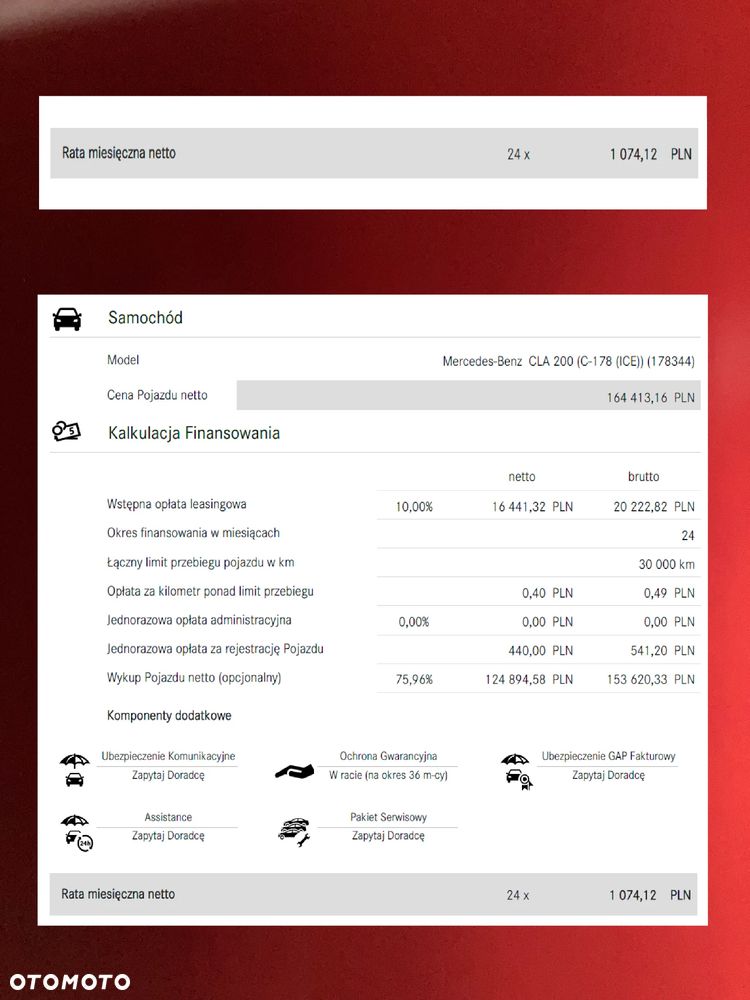The height and width of the screenshot is (1000, 750).
Task: Open Zapytaj Doradcę under Ubezpieczenie Komunikacyjne
Action: (x=168, y=776)
